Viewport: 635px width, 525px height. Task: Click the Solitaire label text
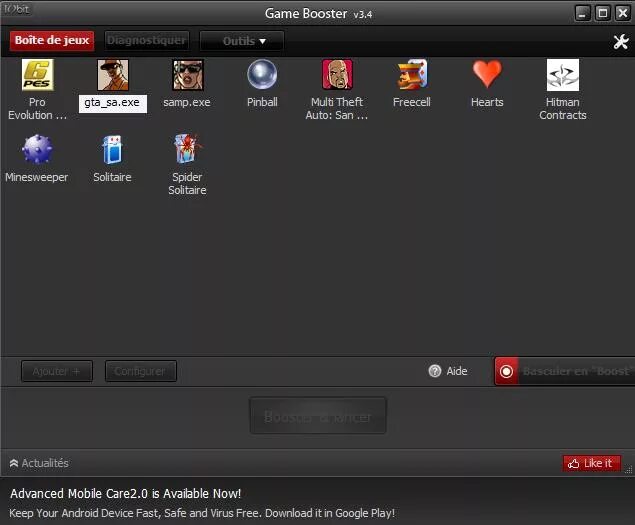[112, 177]
